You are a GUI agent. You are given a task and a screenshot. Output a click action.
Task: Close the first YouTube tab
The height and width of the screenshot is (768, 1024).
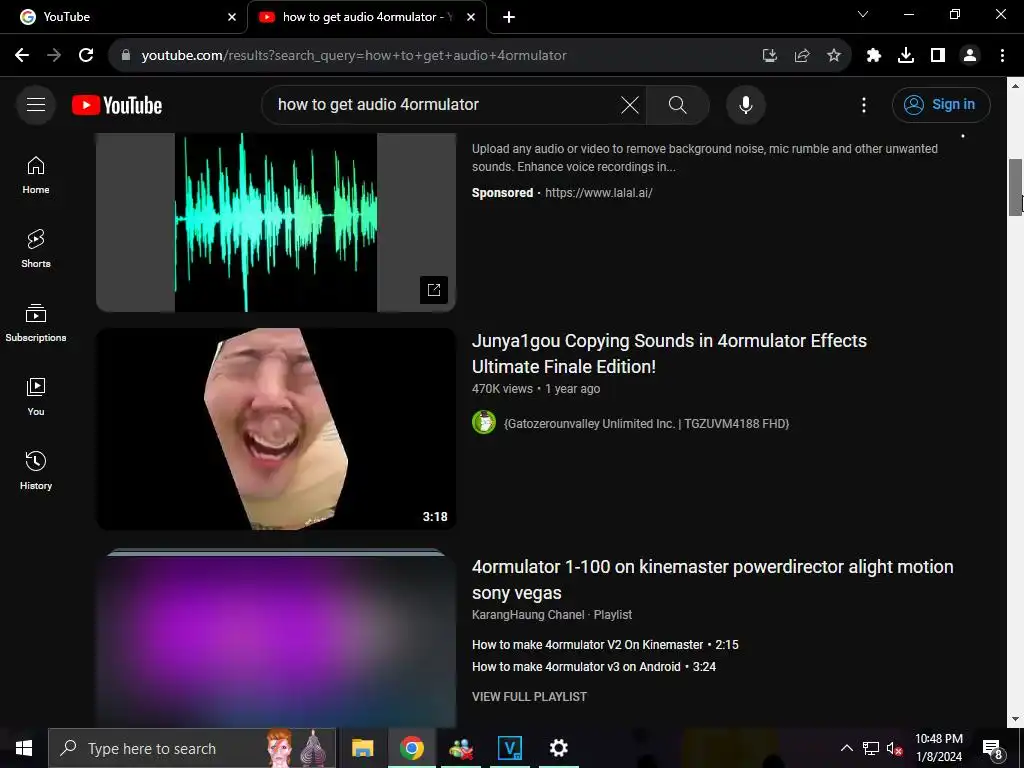pyautogui.click(x=232, y=17)
